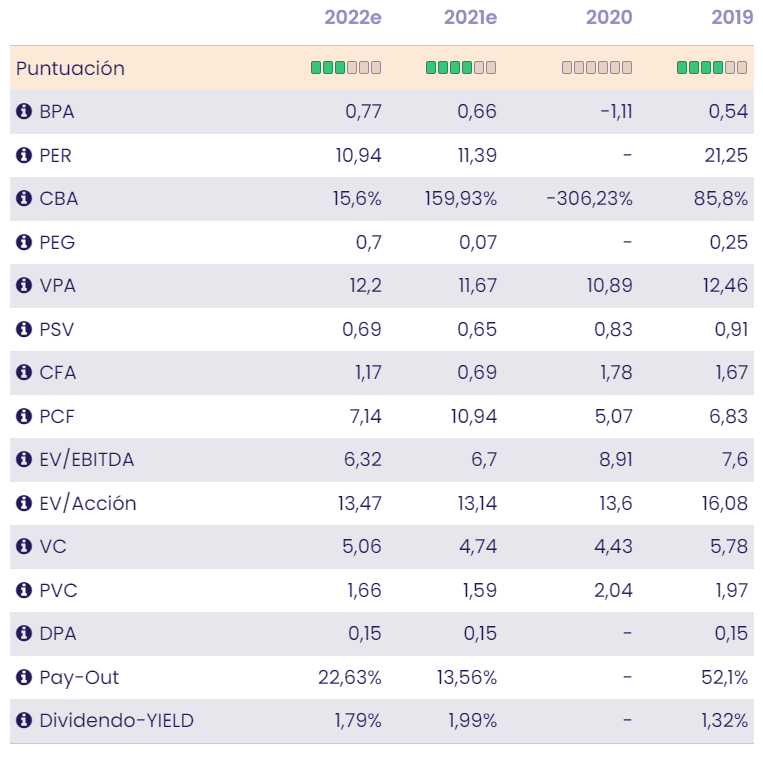Image resolution: width=763 pixels, height=759 pixels.
Task: Click the 2019 column header
Action: (731, 17)
